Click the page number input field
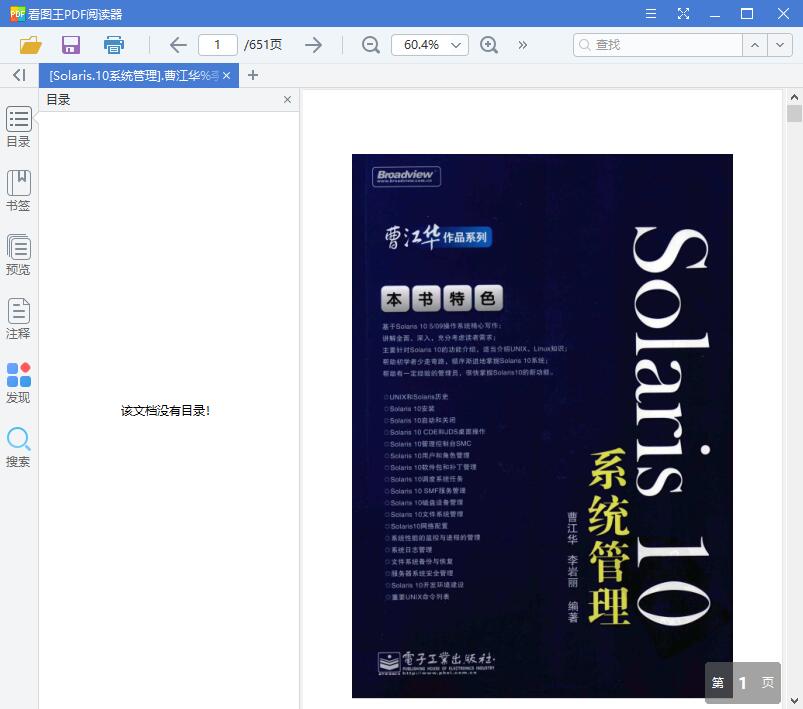The image size is (803, 709). pyautogui.click(x=218, y=45)
